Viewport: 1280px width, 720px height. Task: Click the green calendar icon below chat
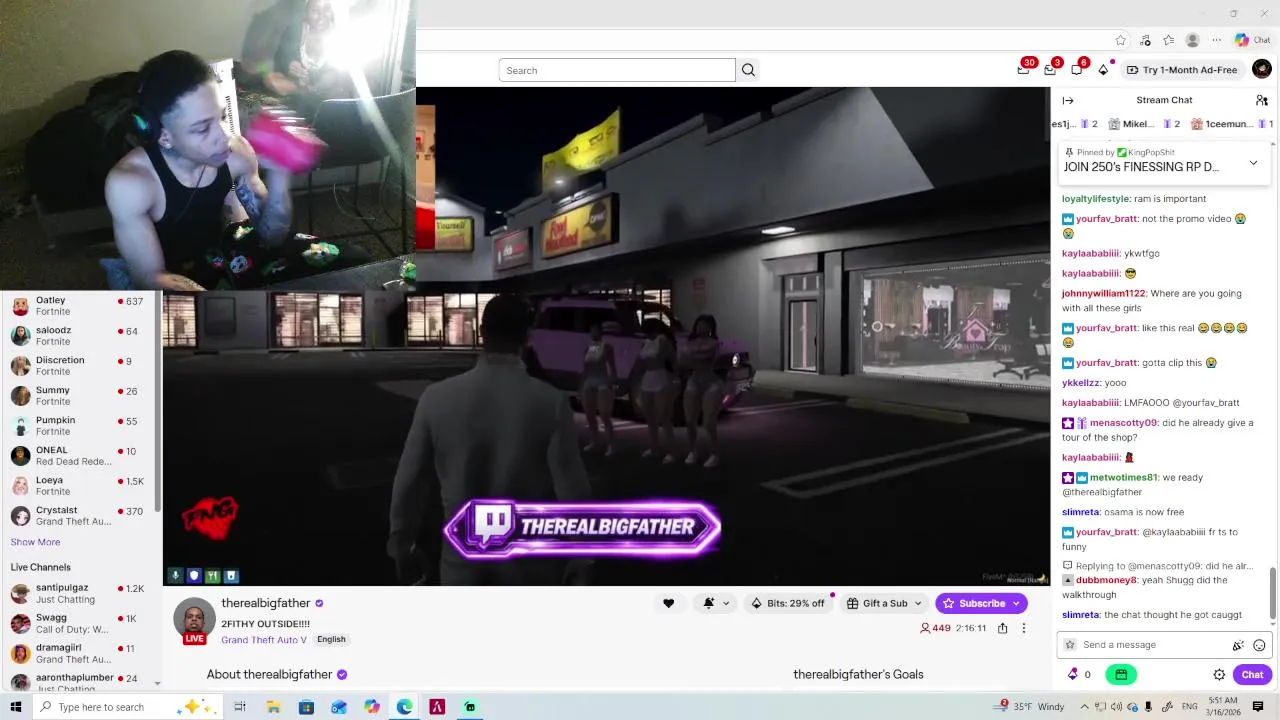click(1121, 674)
